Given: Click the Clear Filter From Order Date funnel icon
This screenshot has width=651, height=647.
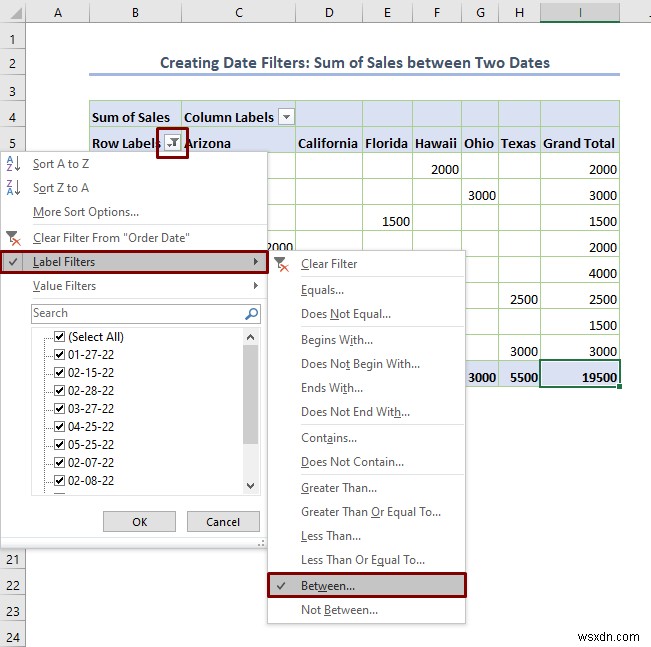Looking at the screenshot, I should pos(13,238).
